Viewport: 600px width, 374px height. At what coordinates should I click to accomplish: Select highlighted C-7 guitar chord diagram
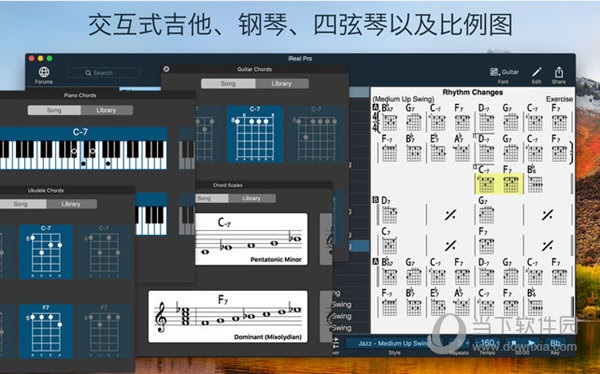[x=255, y=134]
